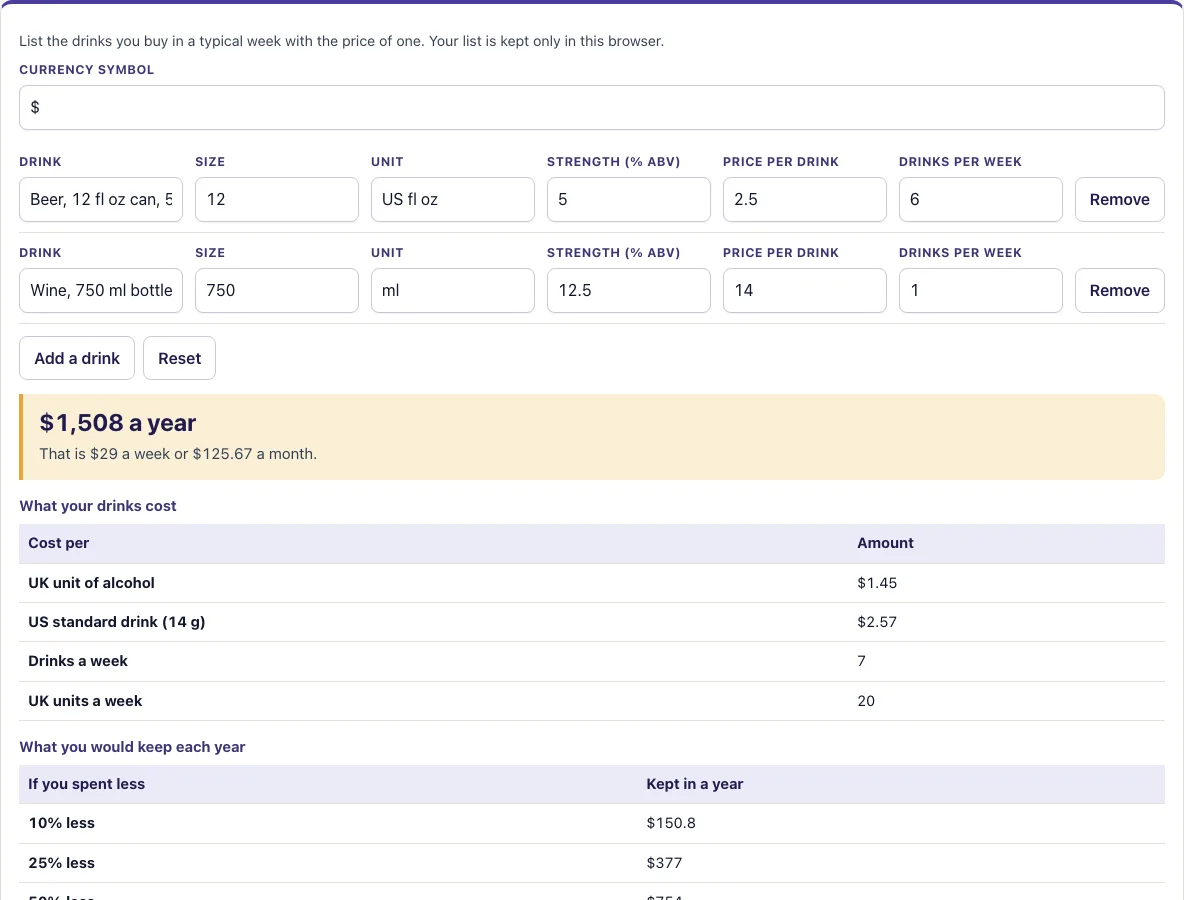This screenshot has width=1184, height=900.
Task: Click the $377 kept value
Action: pos(664,863)
